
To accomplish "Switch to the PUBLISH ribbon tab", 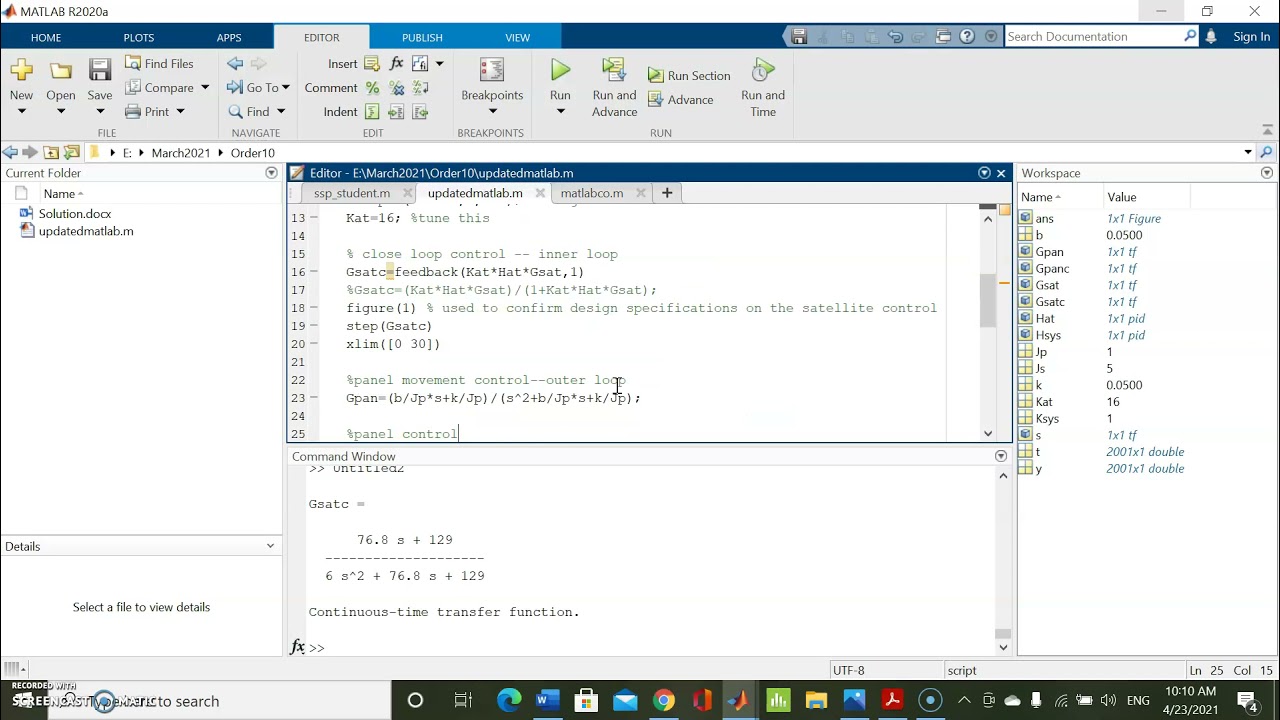I will (422, 37).
